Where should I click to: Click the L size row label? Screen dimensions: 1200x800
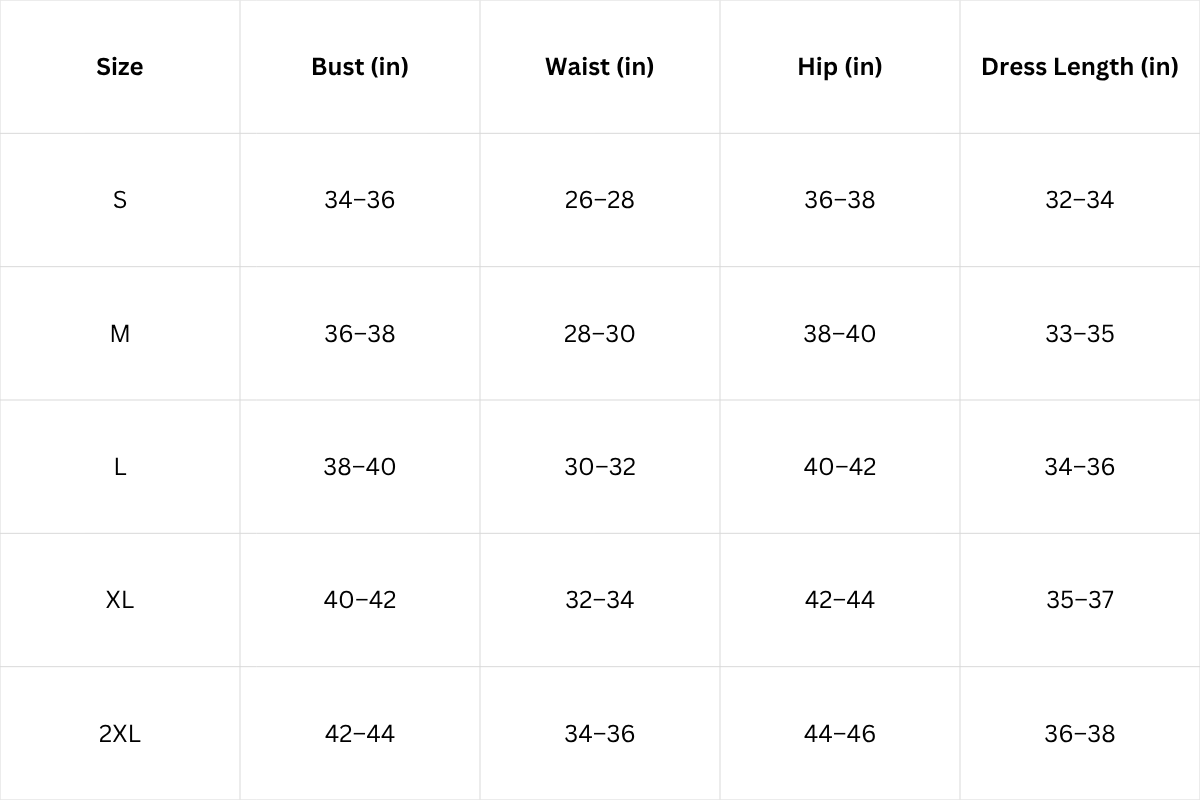click(120, 467)
